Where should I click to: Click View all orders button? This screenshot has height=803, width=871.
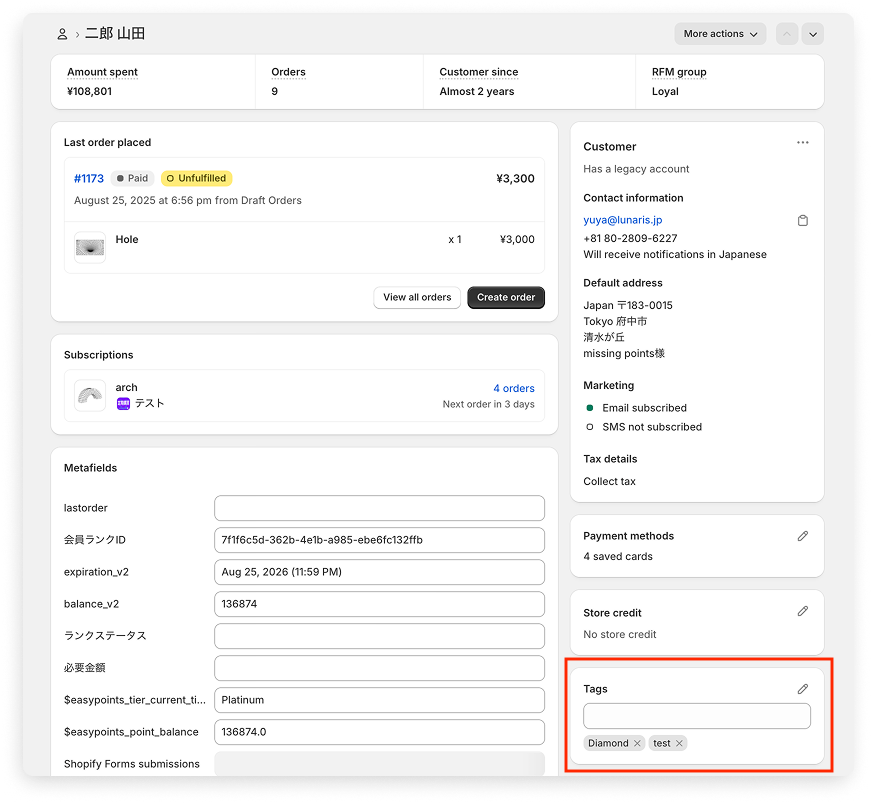click(x=417, y=297)
